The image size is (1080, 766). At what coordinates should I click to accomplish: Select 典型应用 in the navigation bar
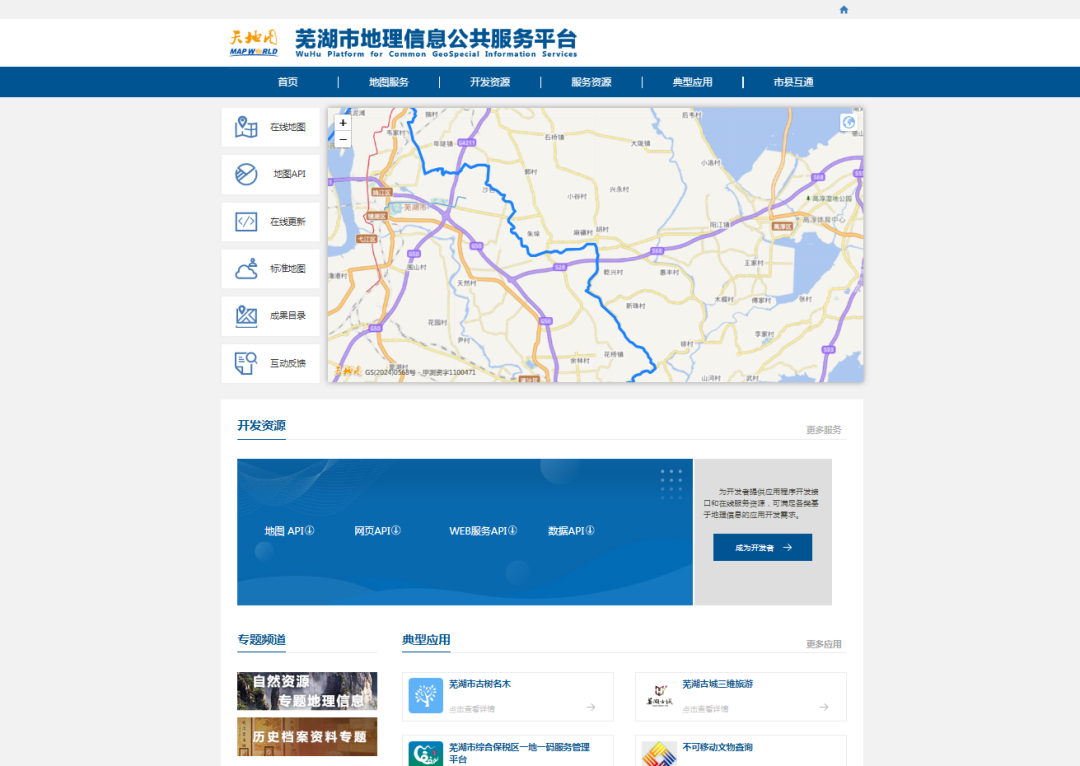tap(692, 82)
